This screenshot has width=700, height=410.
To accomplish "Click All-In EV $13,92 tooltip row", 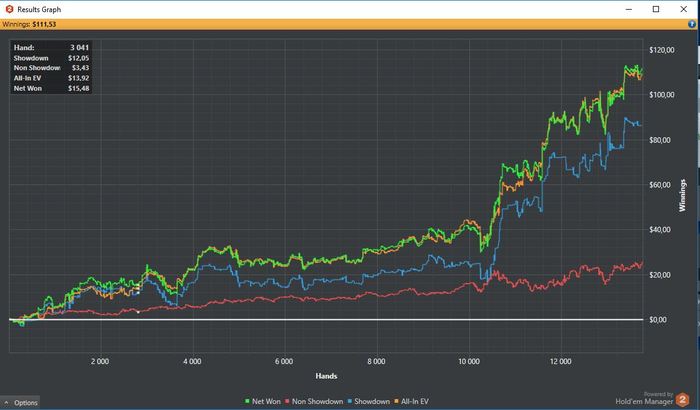I will click(x=51, y=78).
